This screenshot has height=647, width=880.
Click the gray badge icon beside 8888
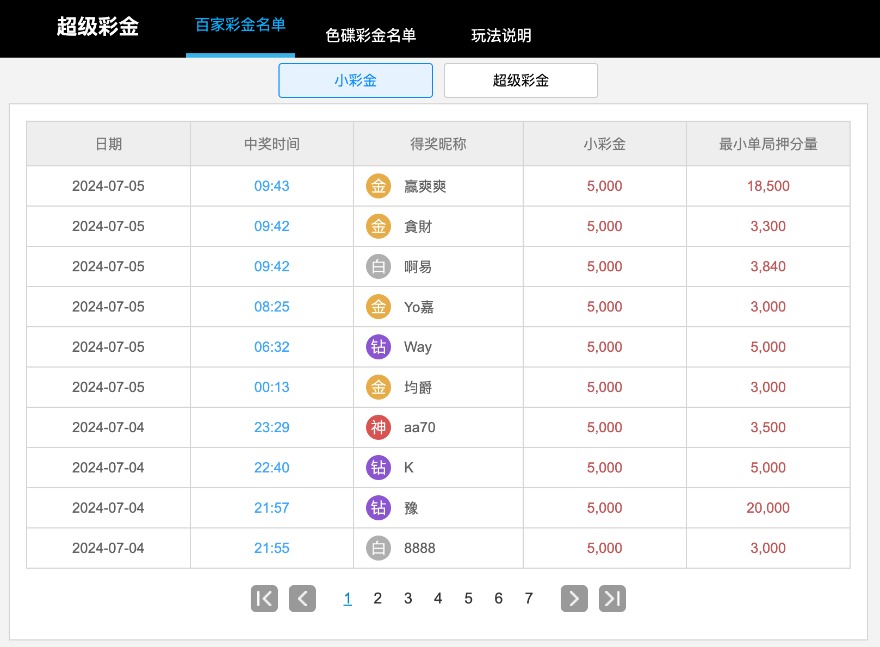point(378,548)
